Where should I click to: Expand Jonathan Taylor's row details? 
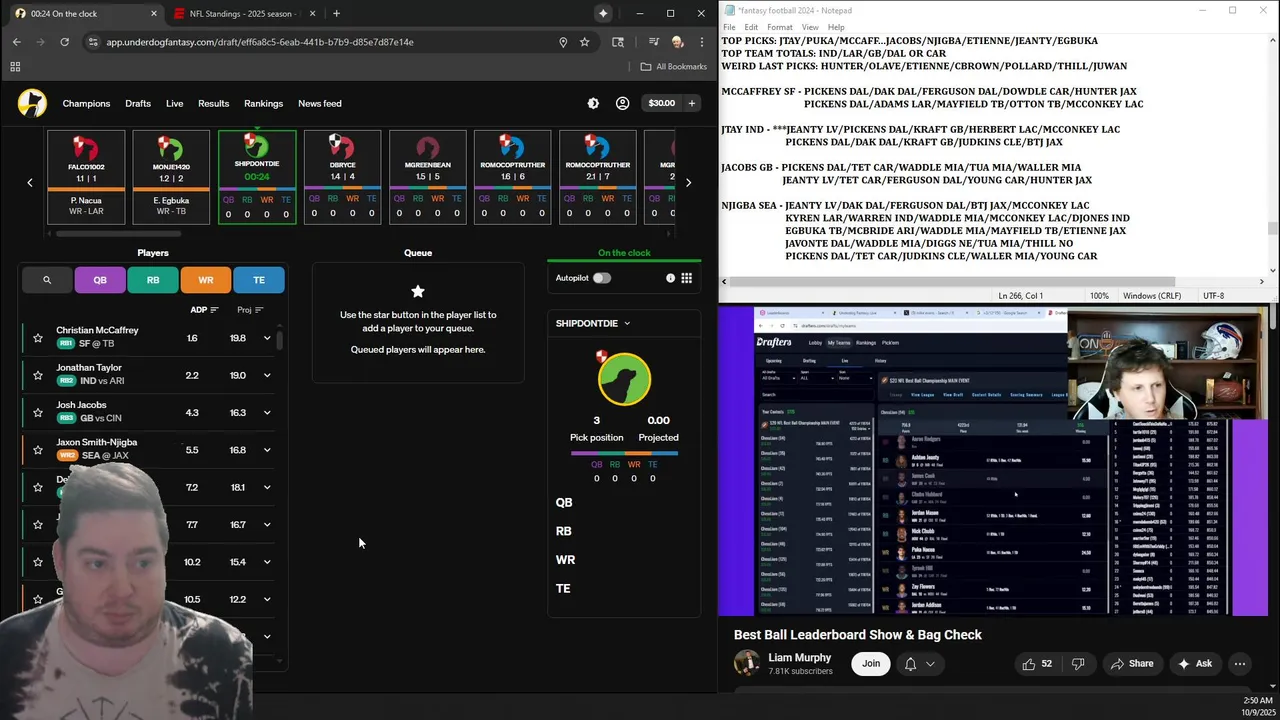pyautogui.click(x=267, y=375)
